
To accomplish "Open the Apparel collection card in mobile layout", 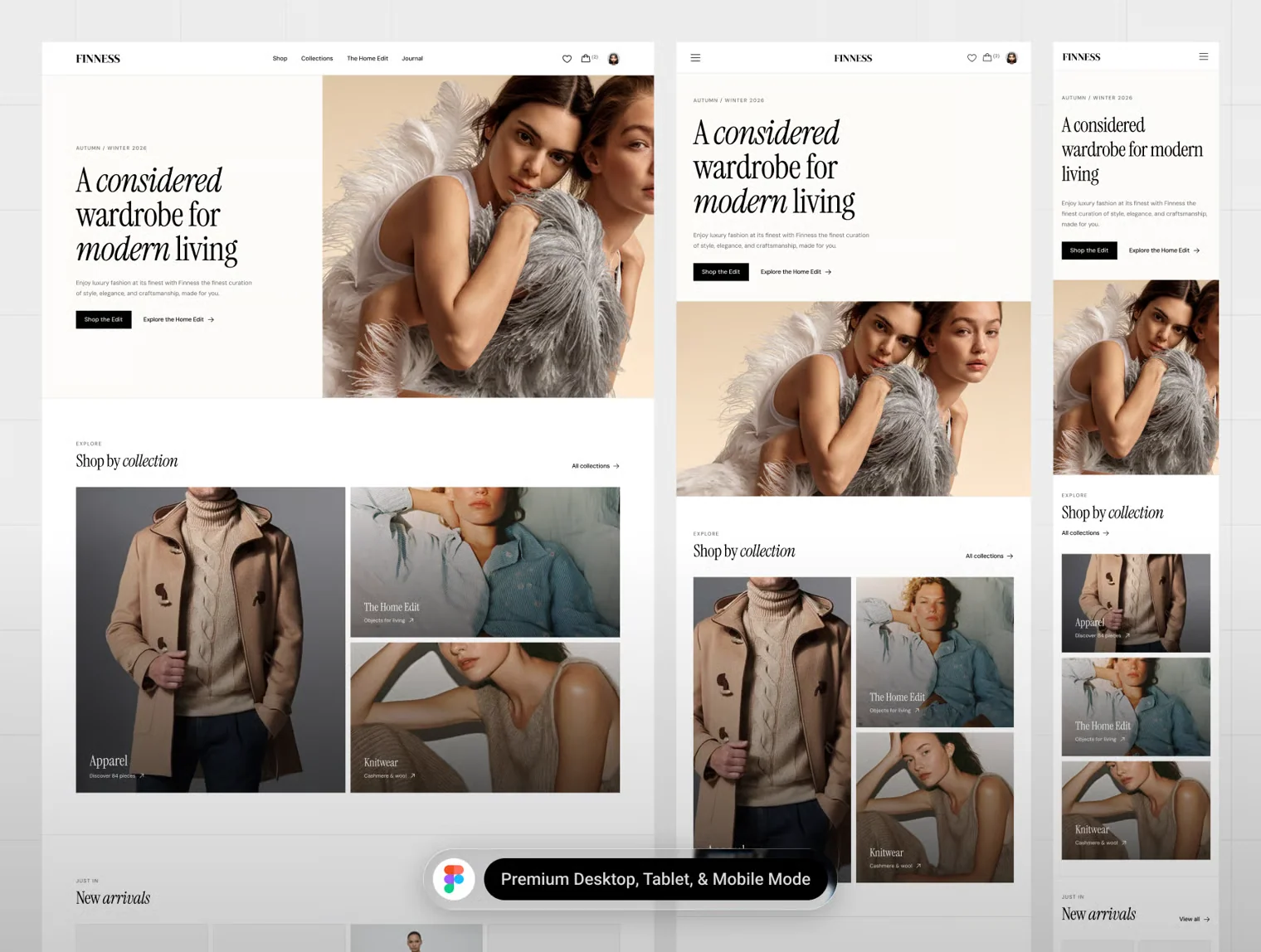I will point(1136,603).
